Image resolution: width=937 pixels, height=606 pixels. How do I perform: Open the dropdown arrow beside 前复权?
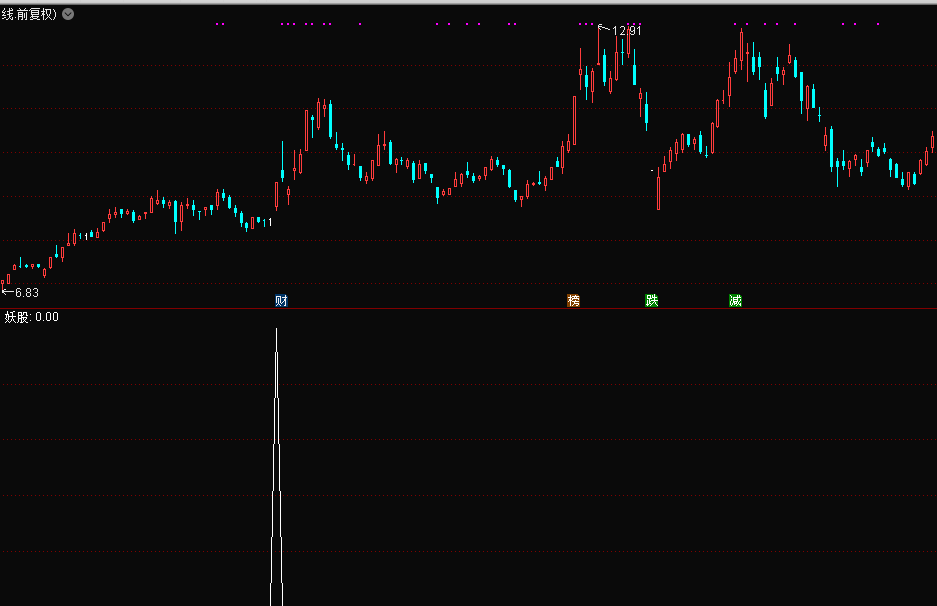click(67, 15)
